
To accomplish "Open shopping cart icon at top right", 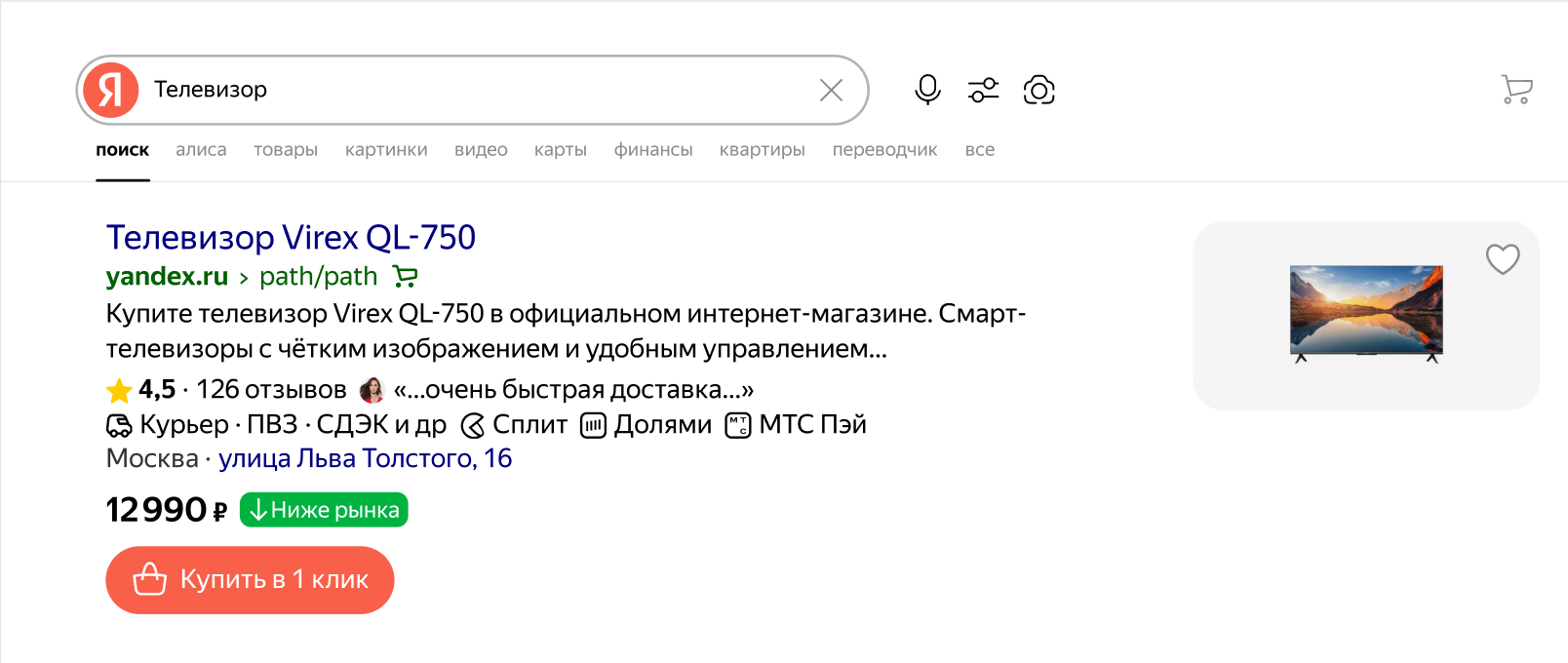I will [1516, 90].
